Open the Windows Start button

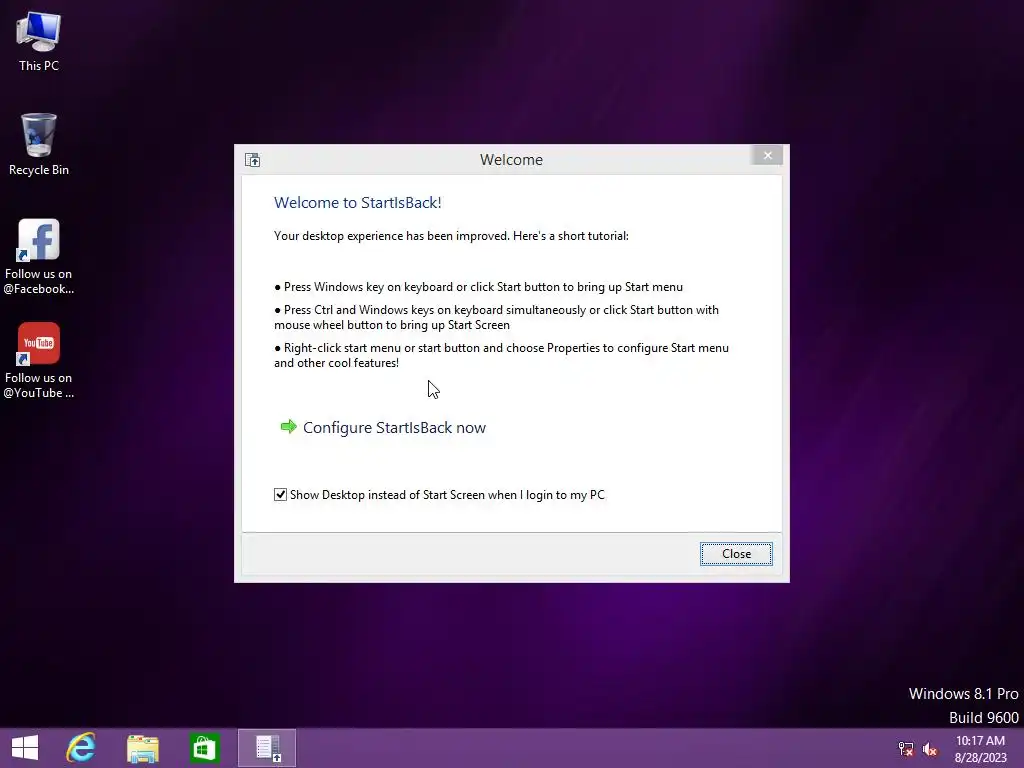[25, 748]
